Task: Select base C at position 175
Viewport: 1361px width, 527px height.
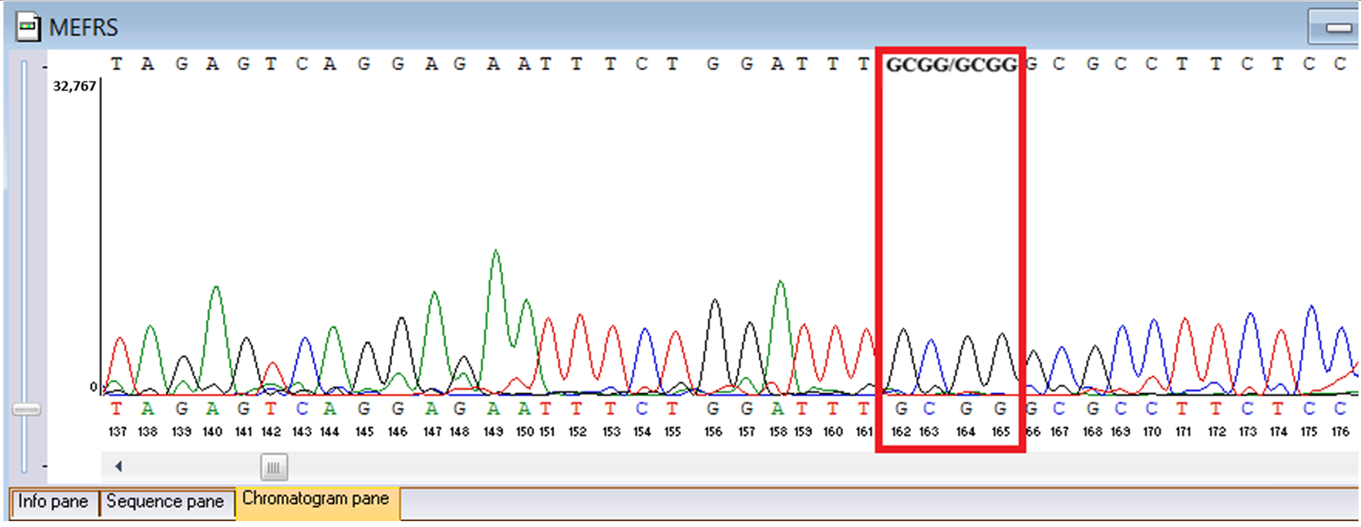Action: pos(1309,409)
